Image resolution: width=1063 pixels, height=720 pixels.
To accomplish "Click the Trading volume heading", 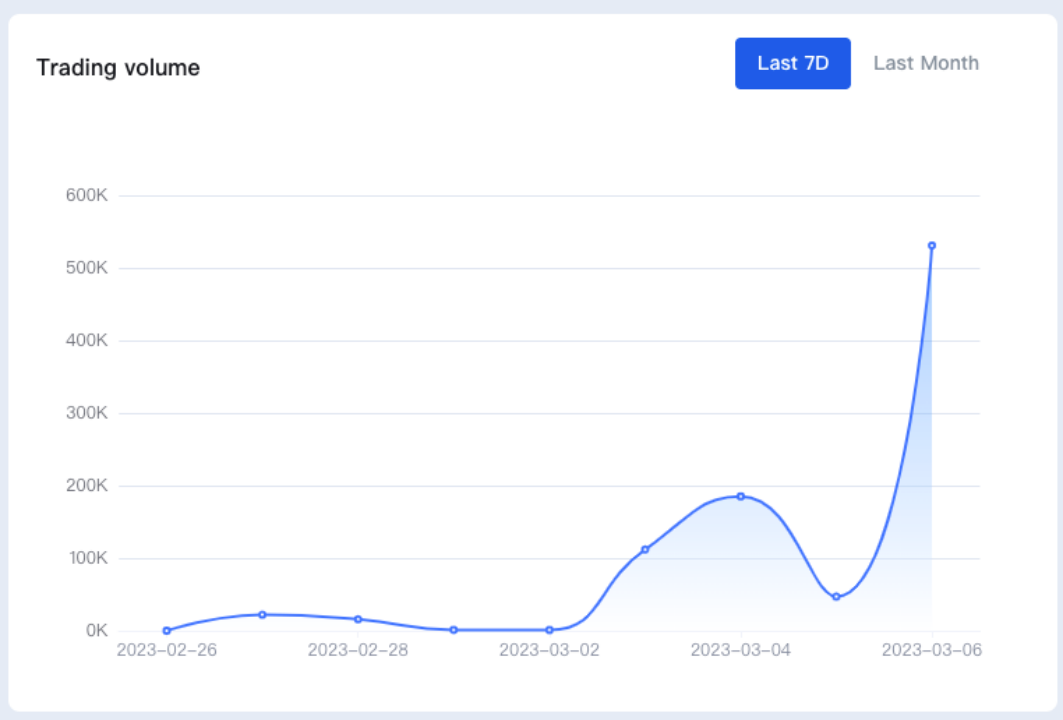I will [x=118, y=67].
